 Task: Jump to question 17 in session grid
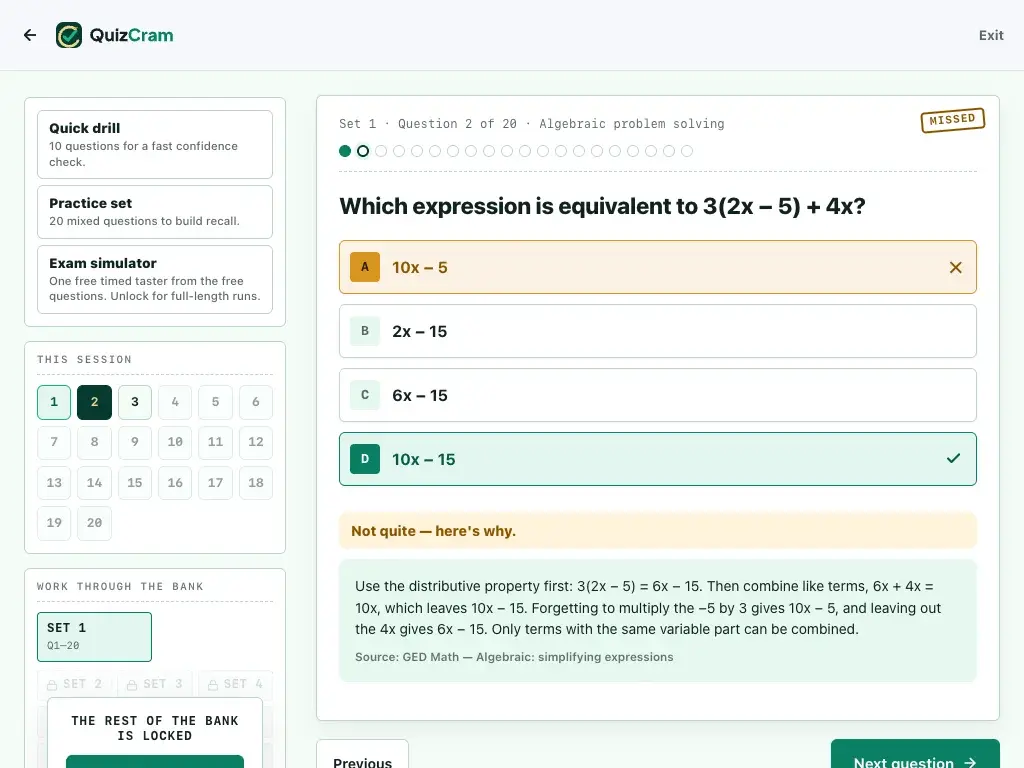point(216,483)
